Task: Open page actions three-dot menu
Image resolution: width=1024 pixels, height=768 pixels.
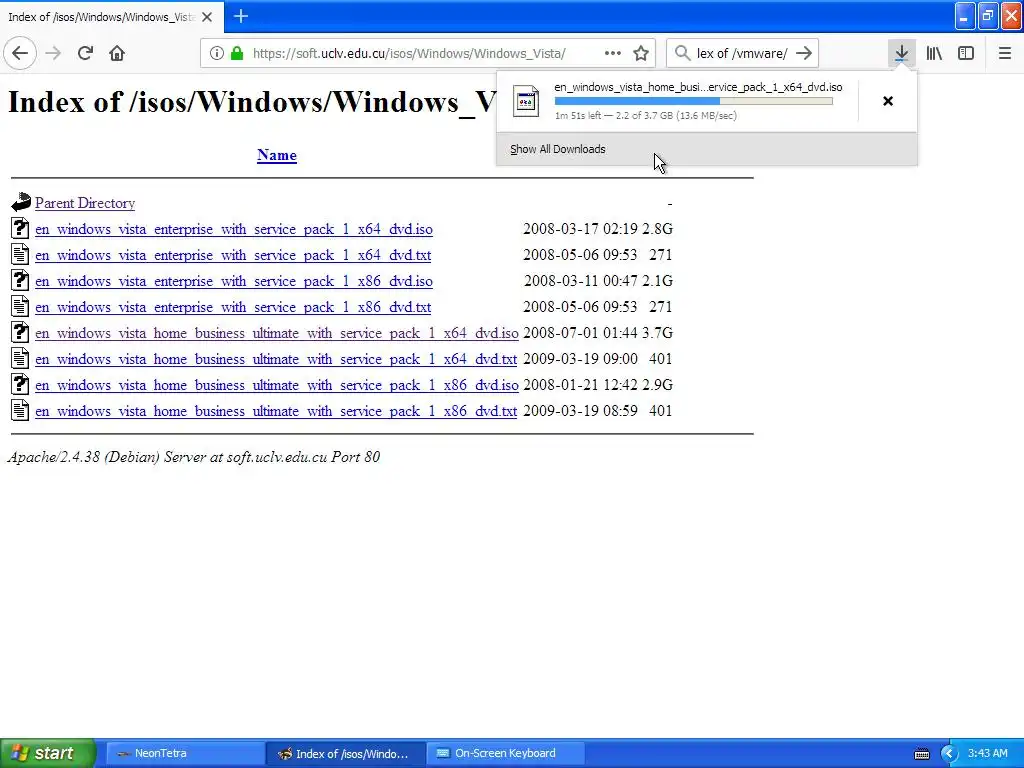Action: coord(613,53)
